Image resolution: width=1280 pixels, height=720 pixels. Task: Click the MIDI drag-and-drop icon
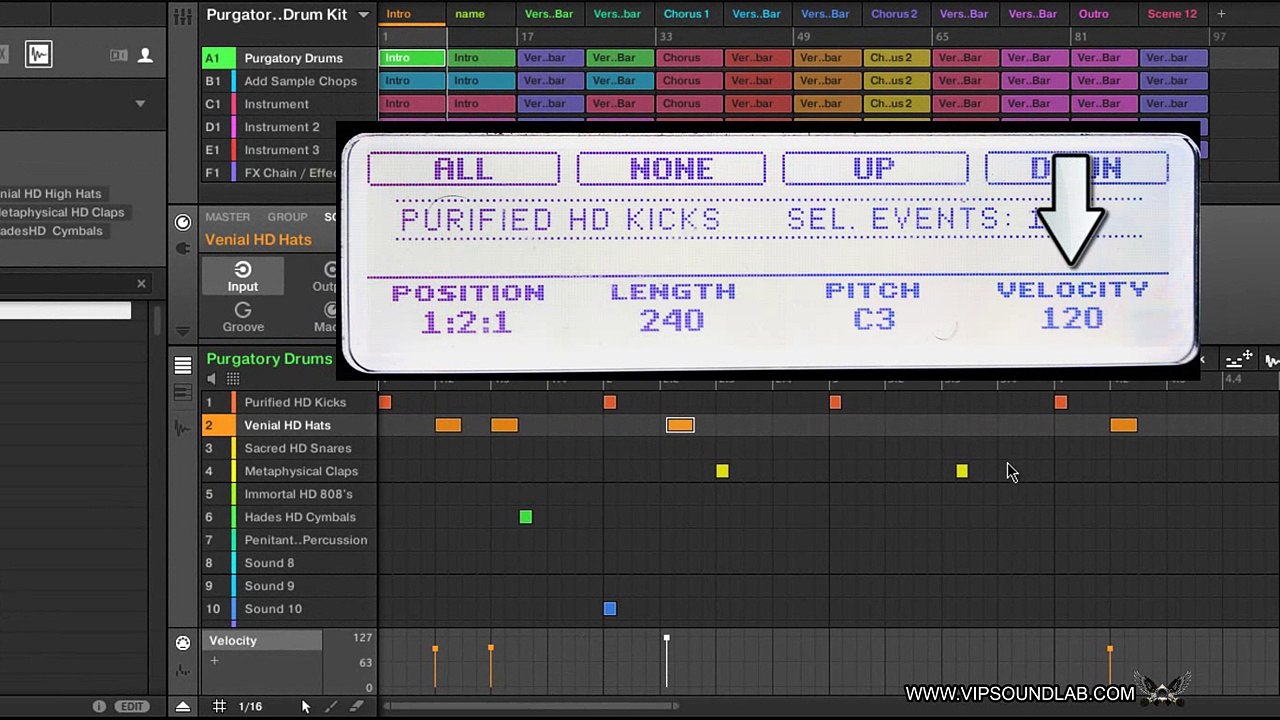point(1239,359)
